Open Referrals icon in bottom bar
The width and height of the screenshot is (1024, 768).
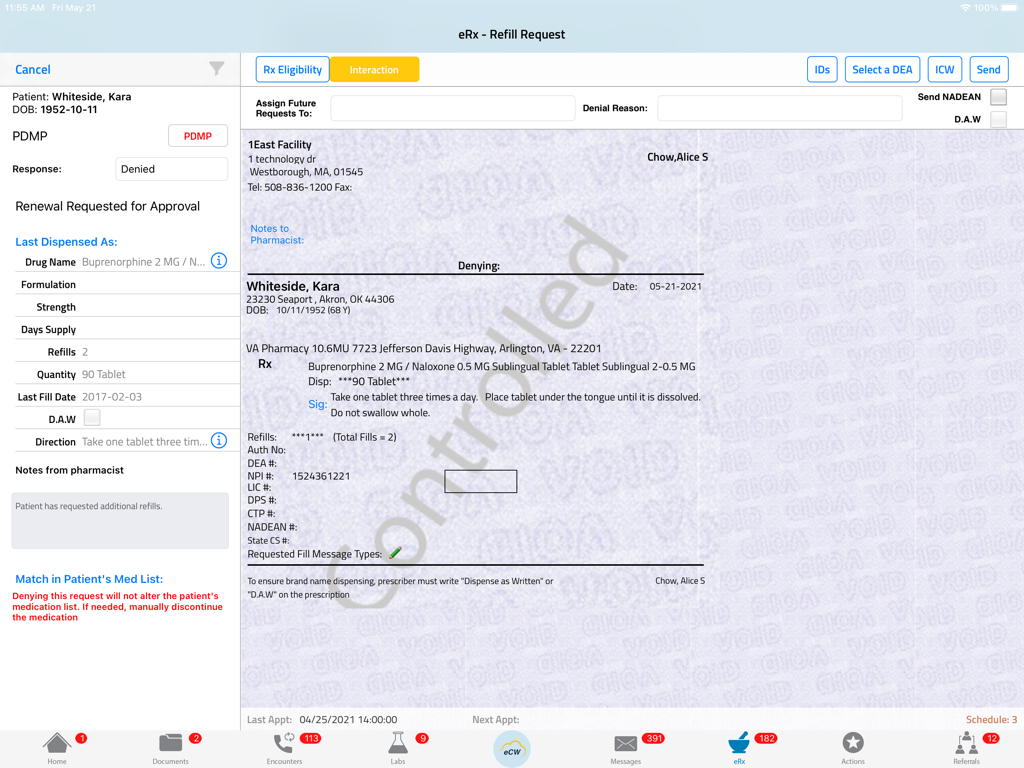(966, 746)
